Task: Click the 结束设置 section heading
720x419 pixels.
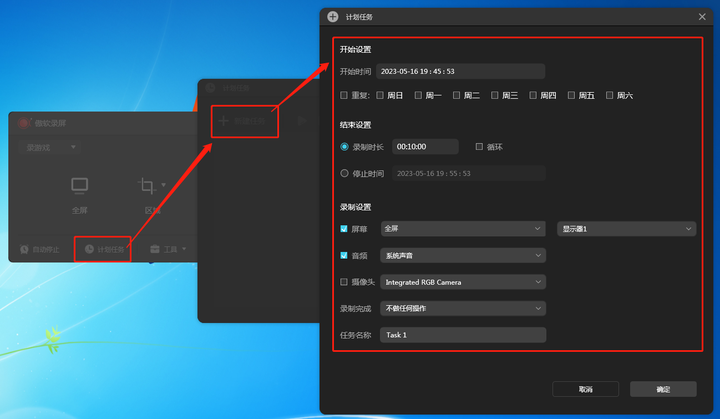Action: click(355, 125)
